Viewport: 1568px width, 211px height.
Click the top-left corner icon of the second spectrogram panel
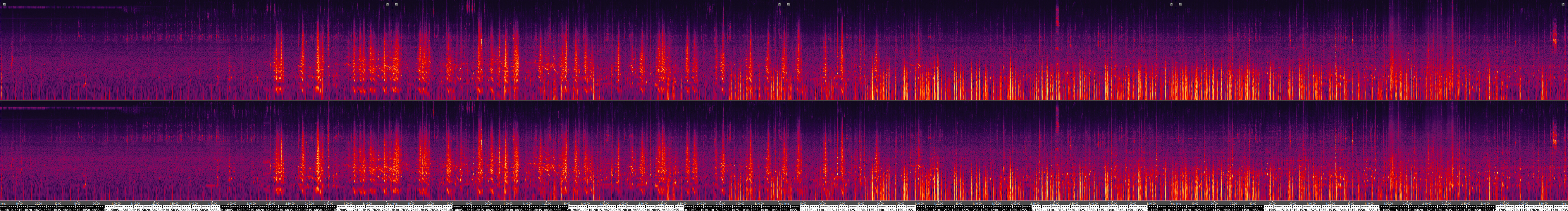point(396,4)
